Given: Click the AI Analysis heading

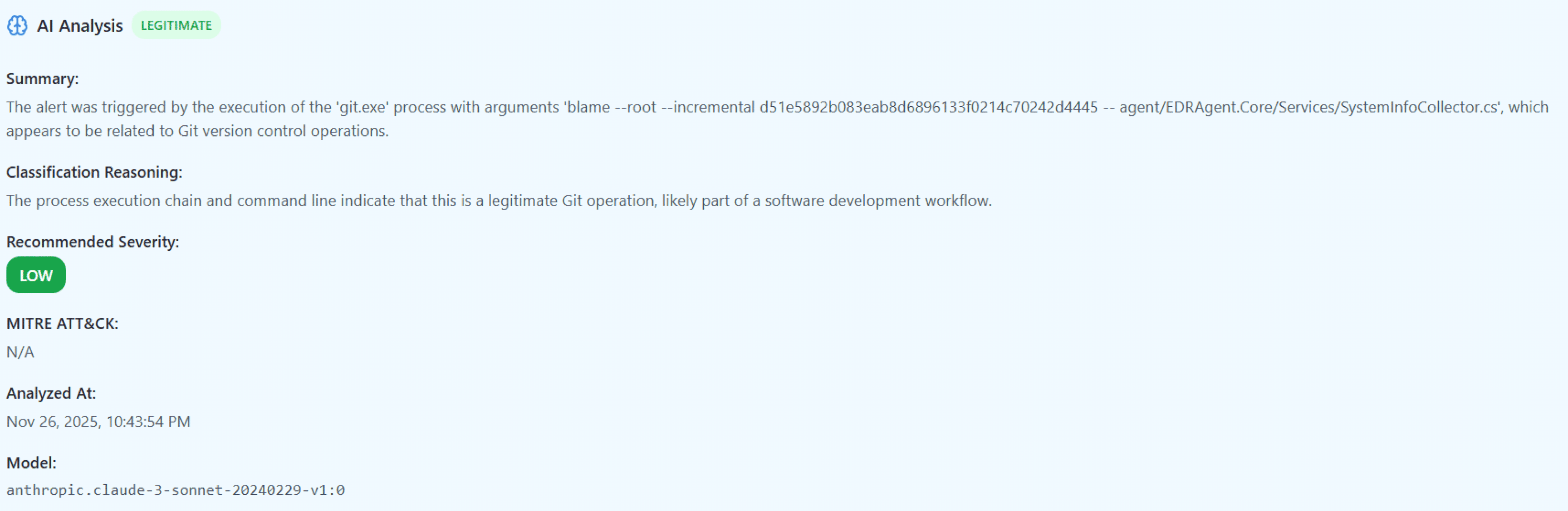Looking at the screenshot, I should pyautogui.click(x=80, y=26).
